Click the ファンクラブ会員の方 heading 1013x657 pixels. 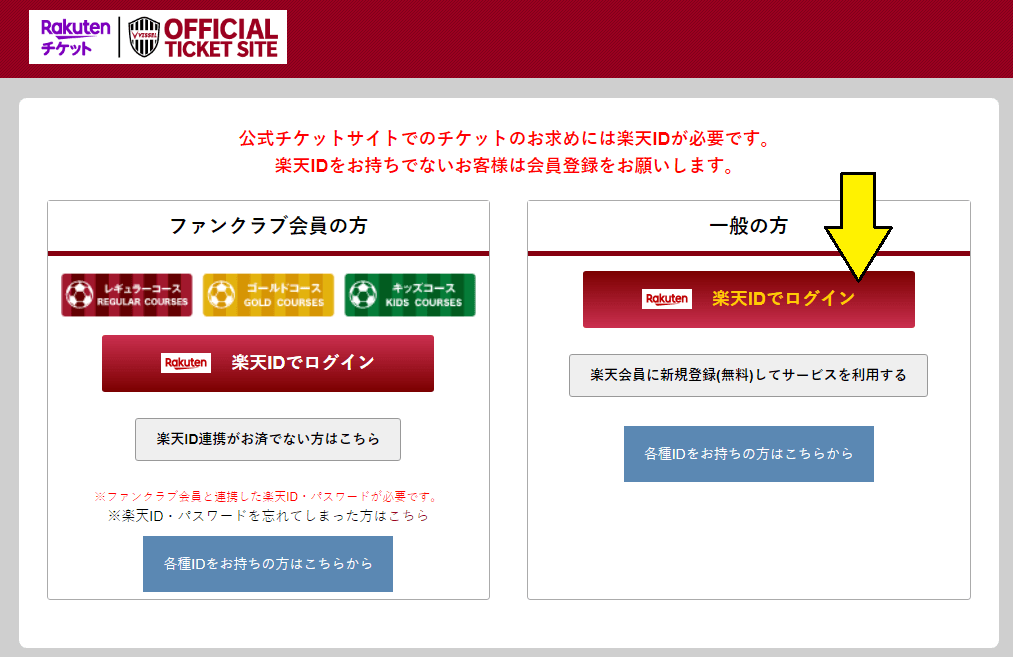coord(268,226)
